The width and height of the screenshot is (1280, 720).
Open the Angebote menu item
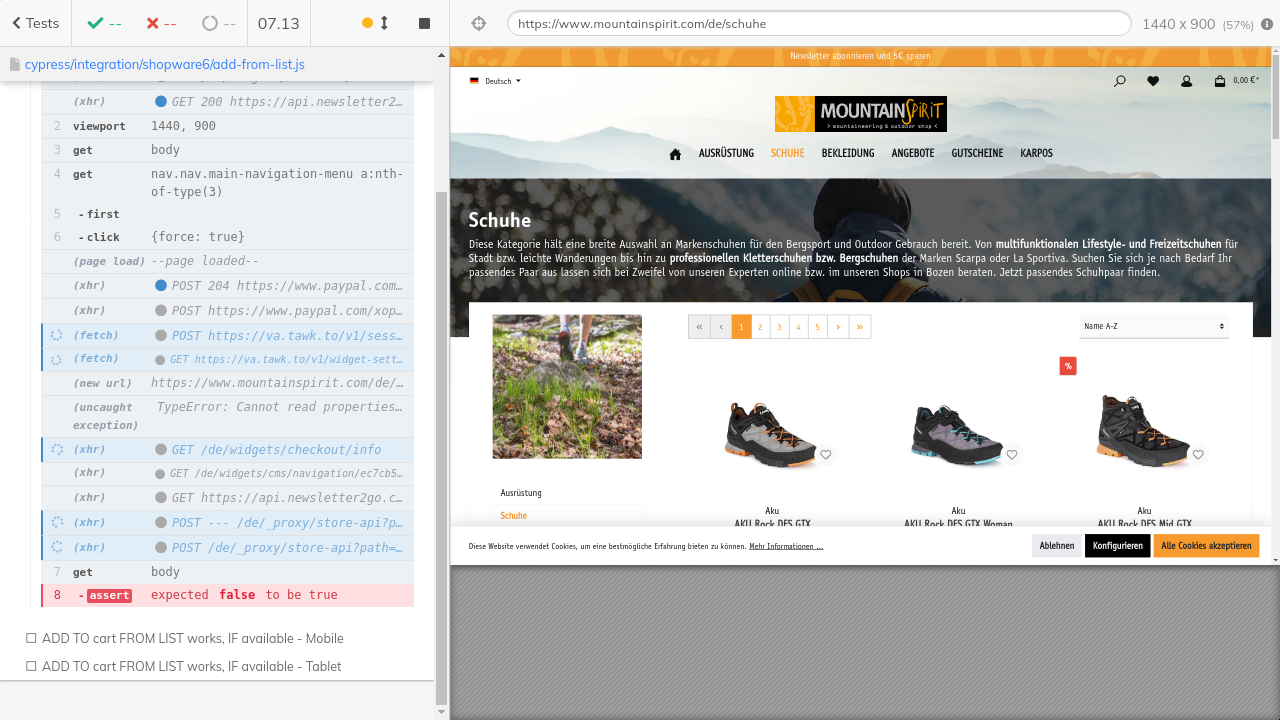point(912,153)
